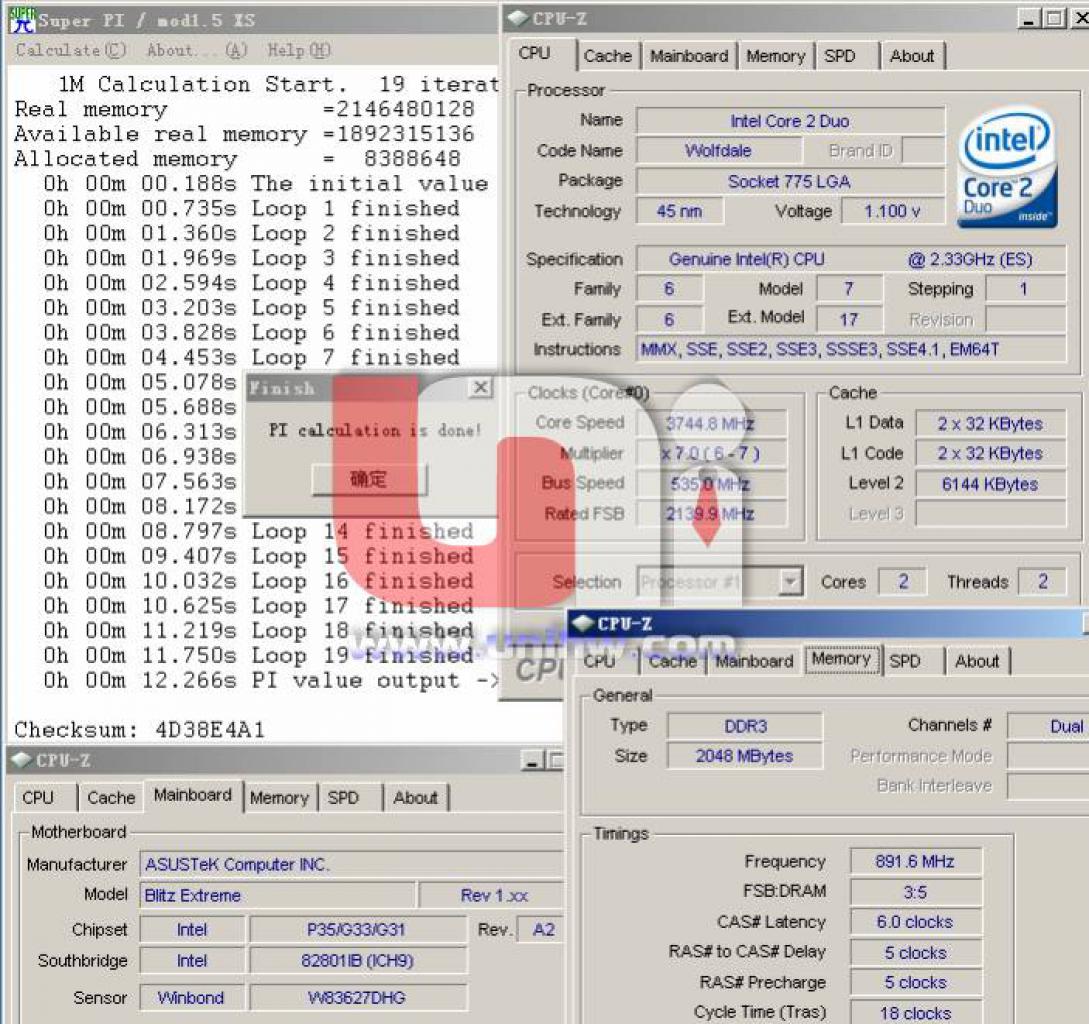Click the Channels value Dual

click(x=1047, y=726)
